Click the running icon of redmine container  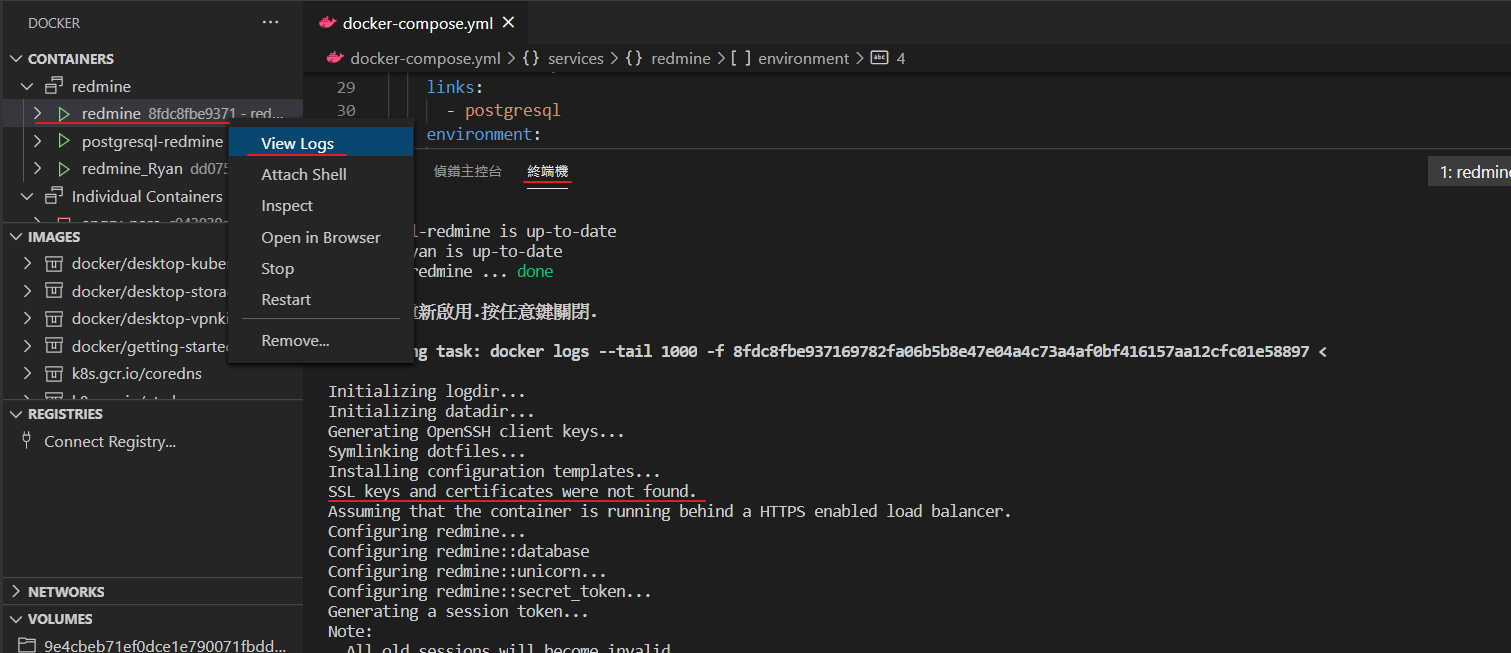pyautogui.click(x=64, y=114)
